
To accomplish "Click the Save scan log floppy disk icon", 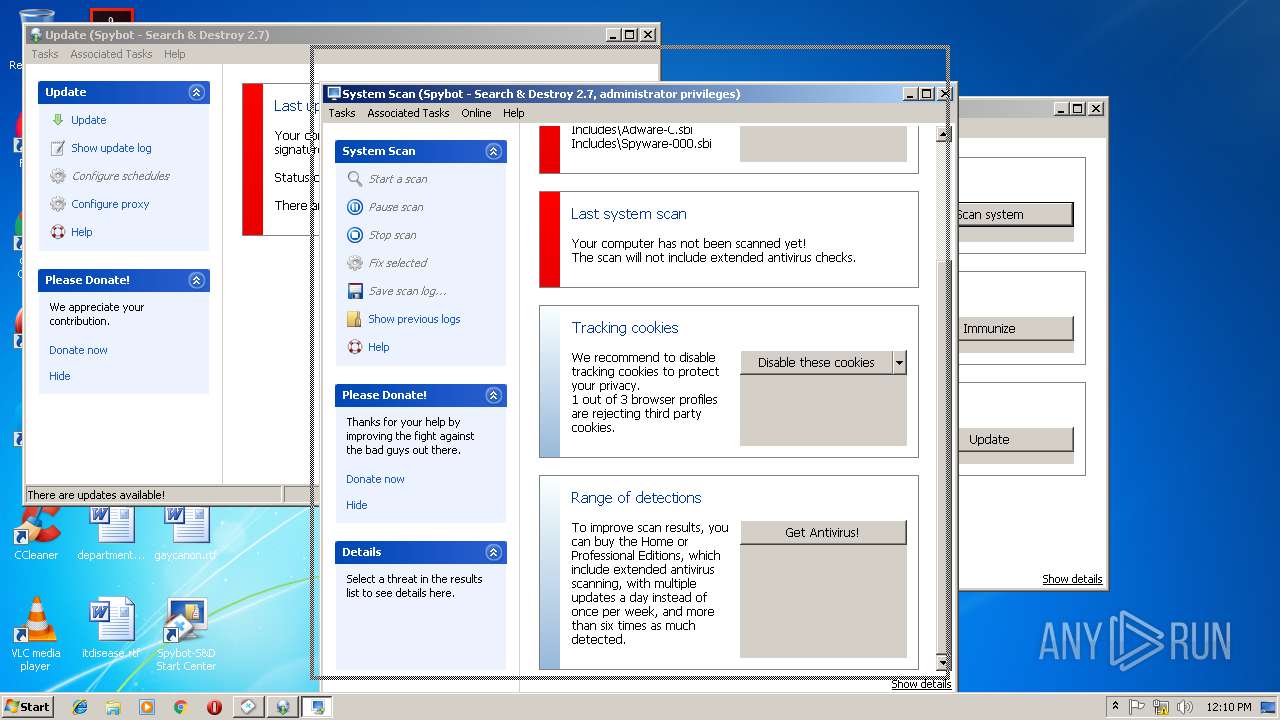I will [355, 291].
